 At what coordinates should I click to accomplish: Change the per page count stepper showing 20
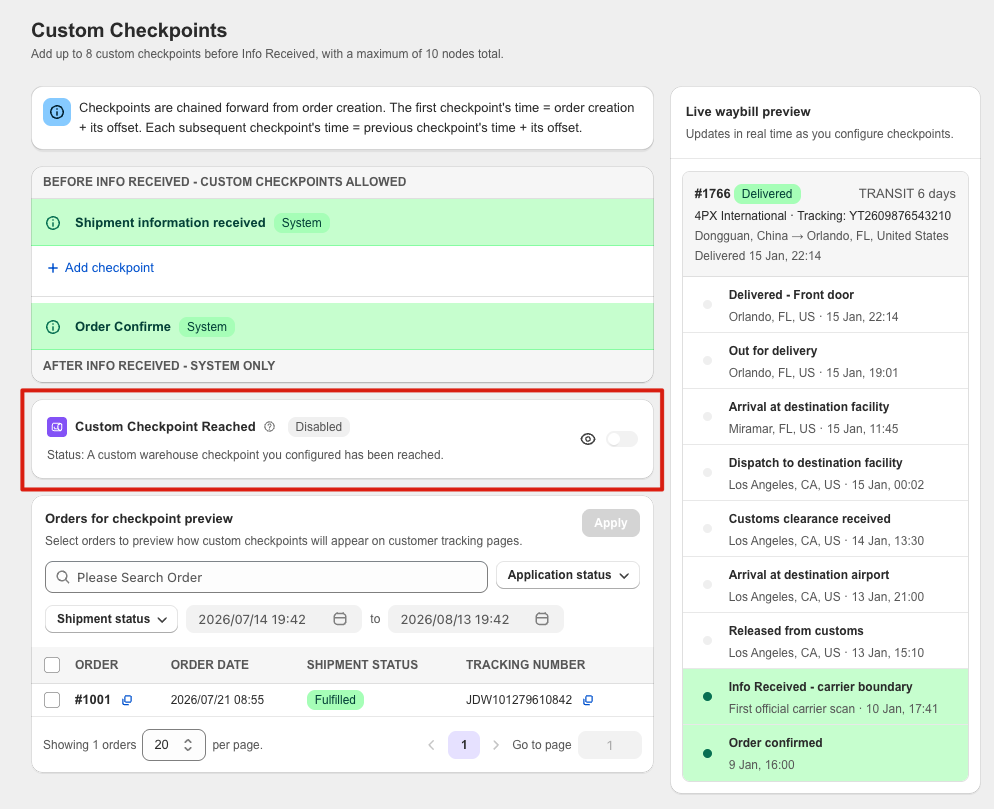174,745
